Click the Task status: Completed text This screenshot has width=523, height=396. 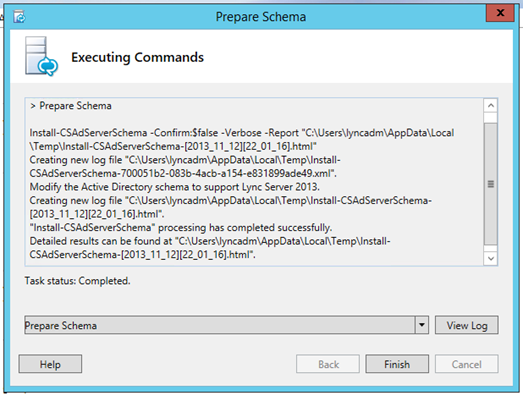point(77,281)
